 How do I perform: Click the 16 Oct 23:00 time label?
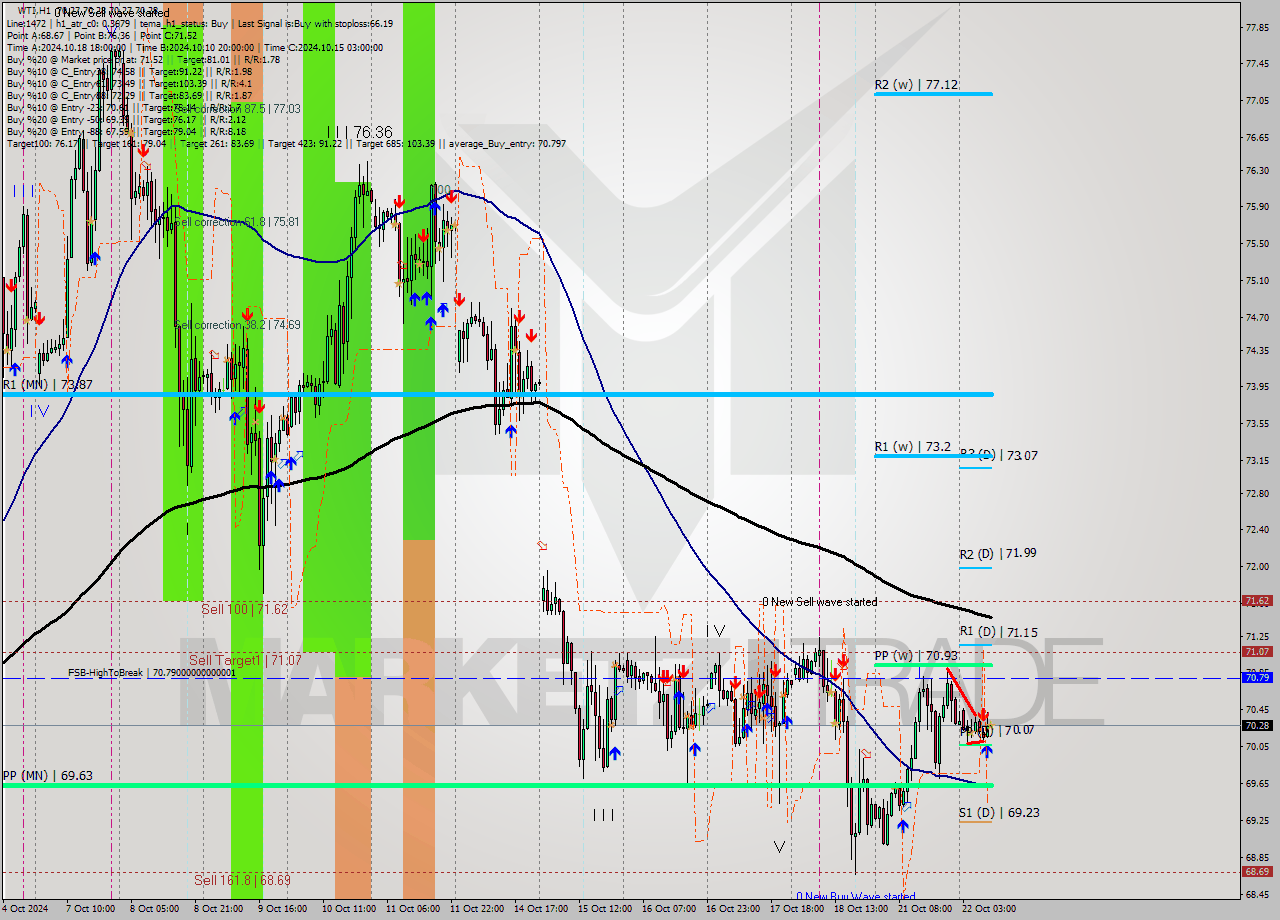734,909
